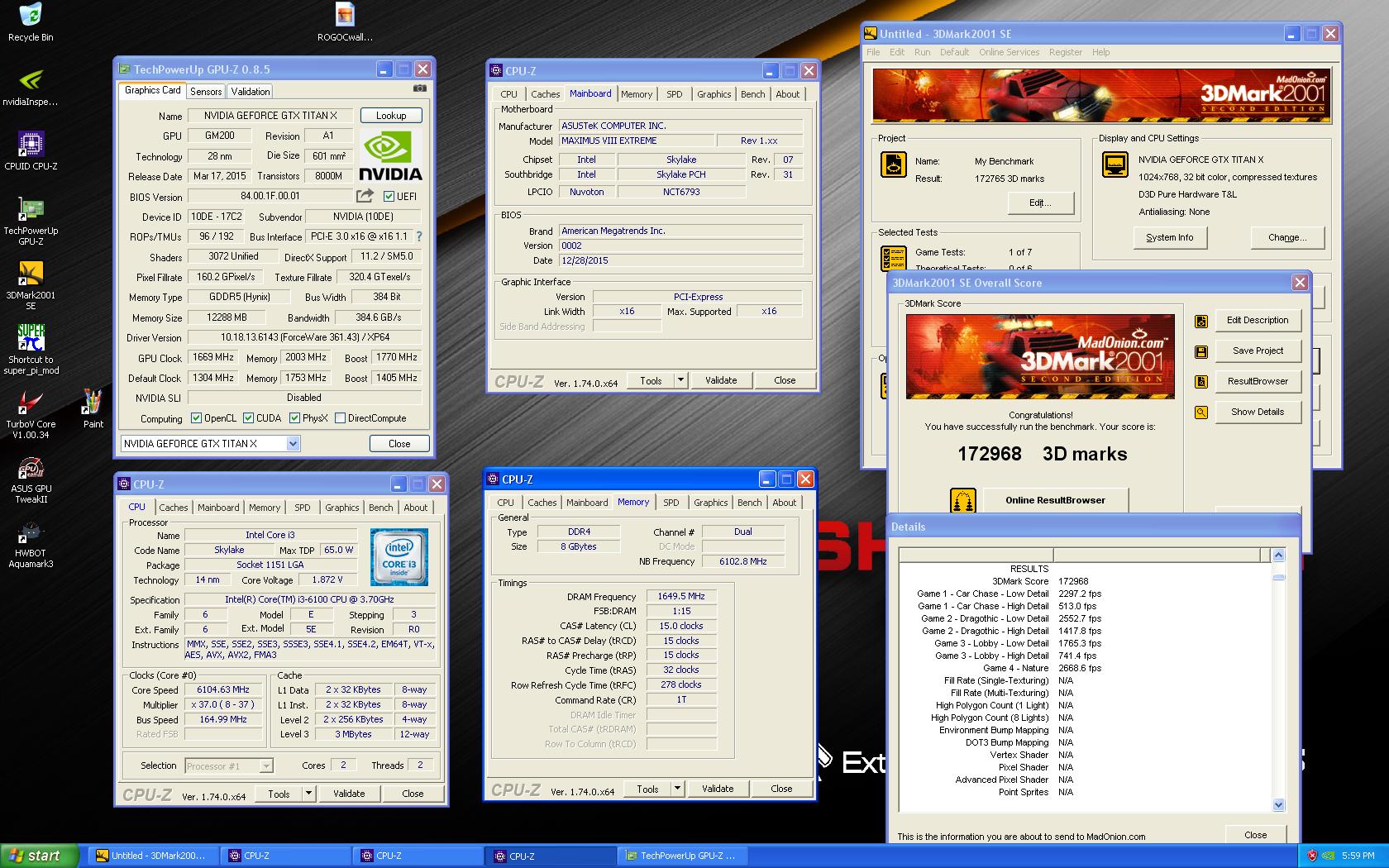
Task: Click the Show Details magnifier icon
Action: tap(1201, 413)
